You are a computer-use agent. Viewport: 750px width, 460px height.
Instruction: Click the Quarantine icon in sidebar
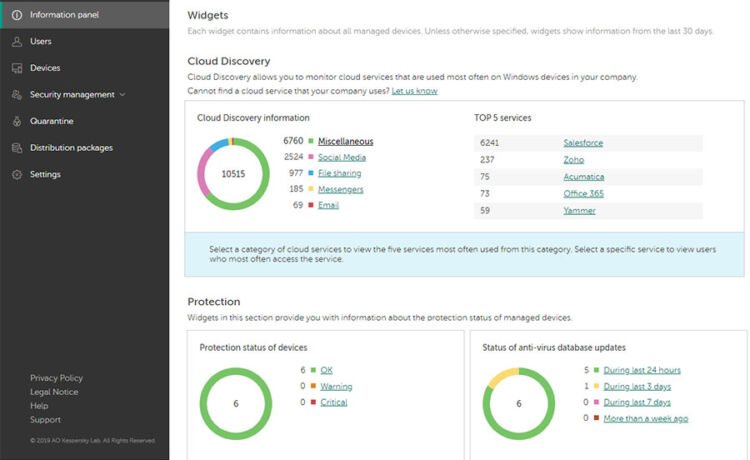(x=17, y=121)
